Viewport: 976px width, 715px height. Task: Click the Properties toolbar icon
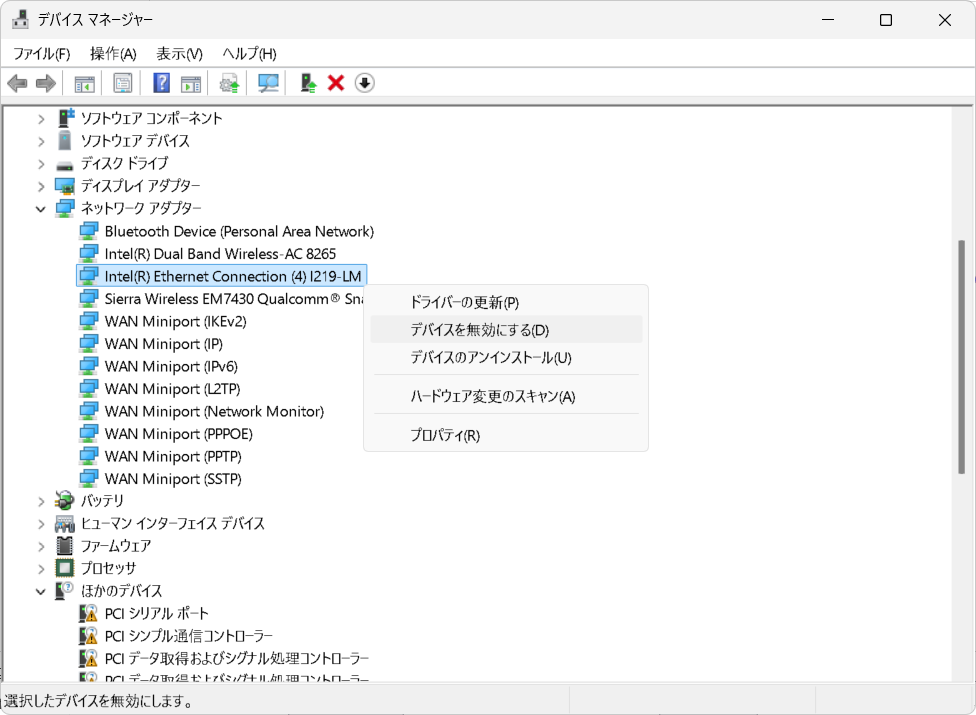pyautogui.click(x=122, y=83)
